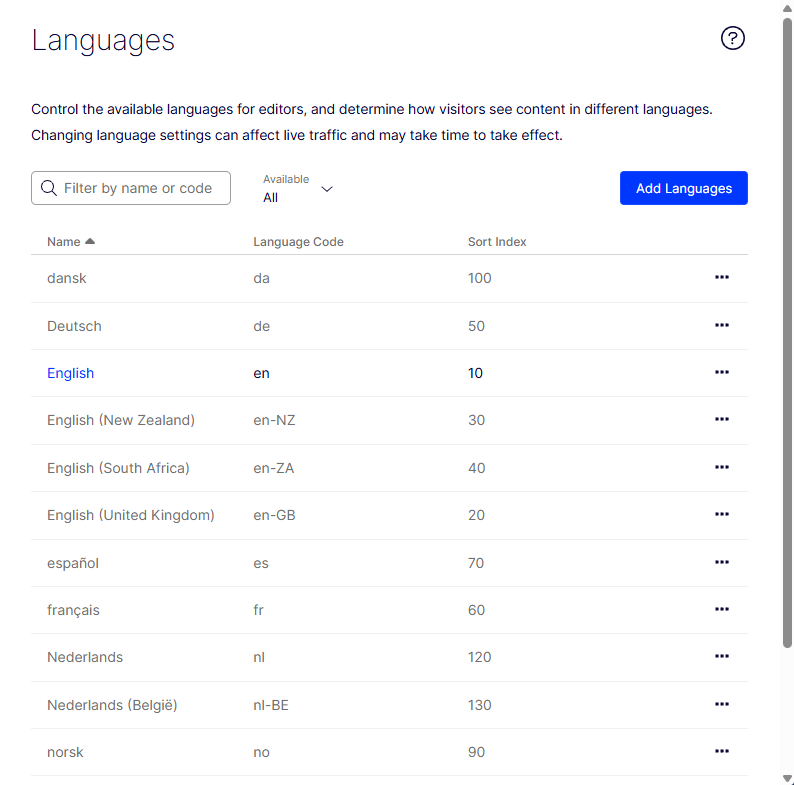Open more options for English en row
794x785 pixels.
722,372
